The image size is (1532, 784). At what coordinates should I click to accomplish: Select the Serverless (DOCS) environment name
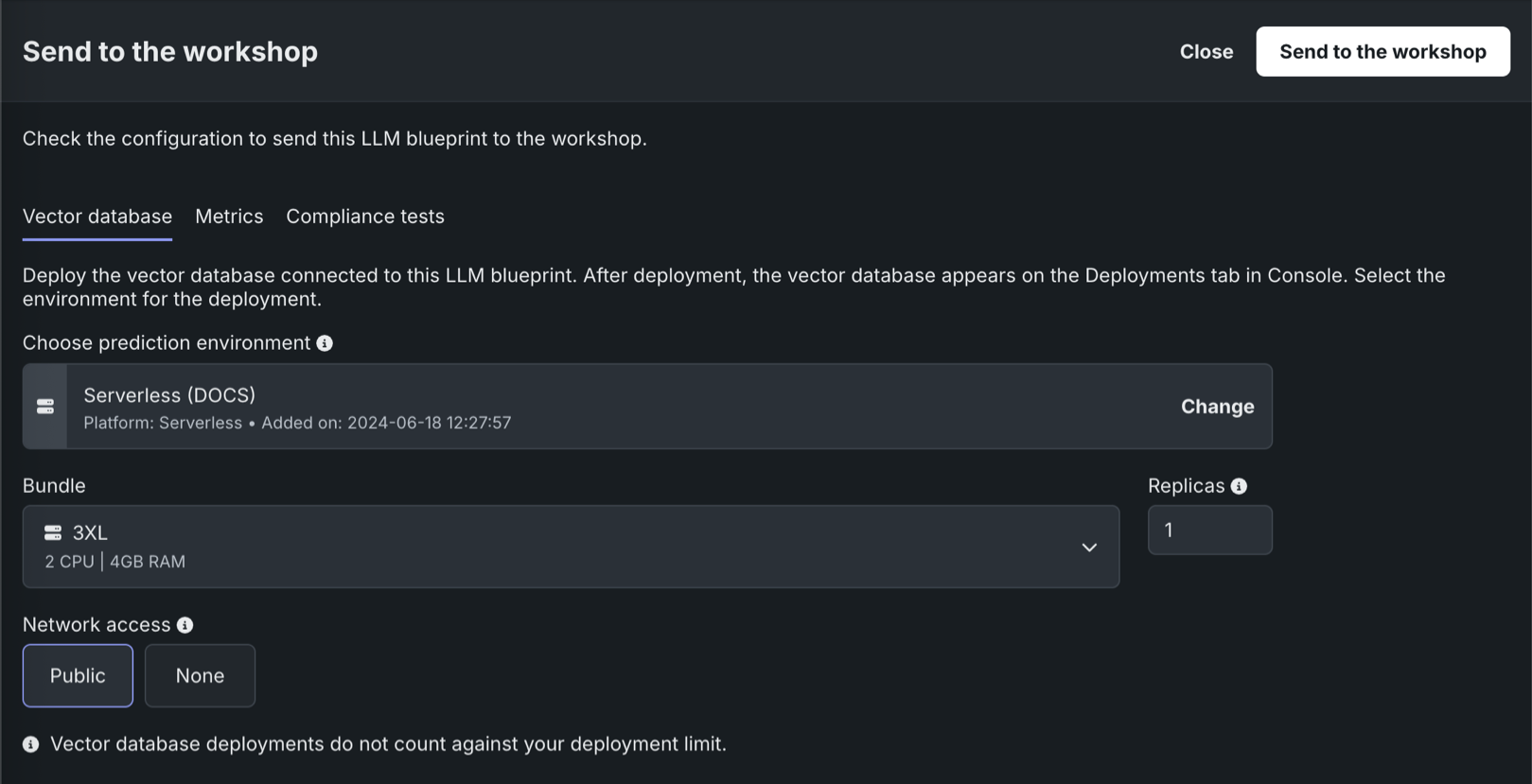pyautogui.click(x=169, y=395)
